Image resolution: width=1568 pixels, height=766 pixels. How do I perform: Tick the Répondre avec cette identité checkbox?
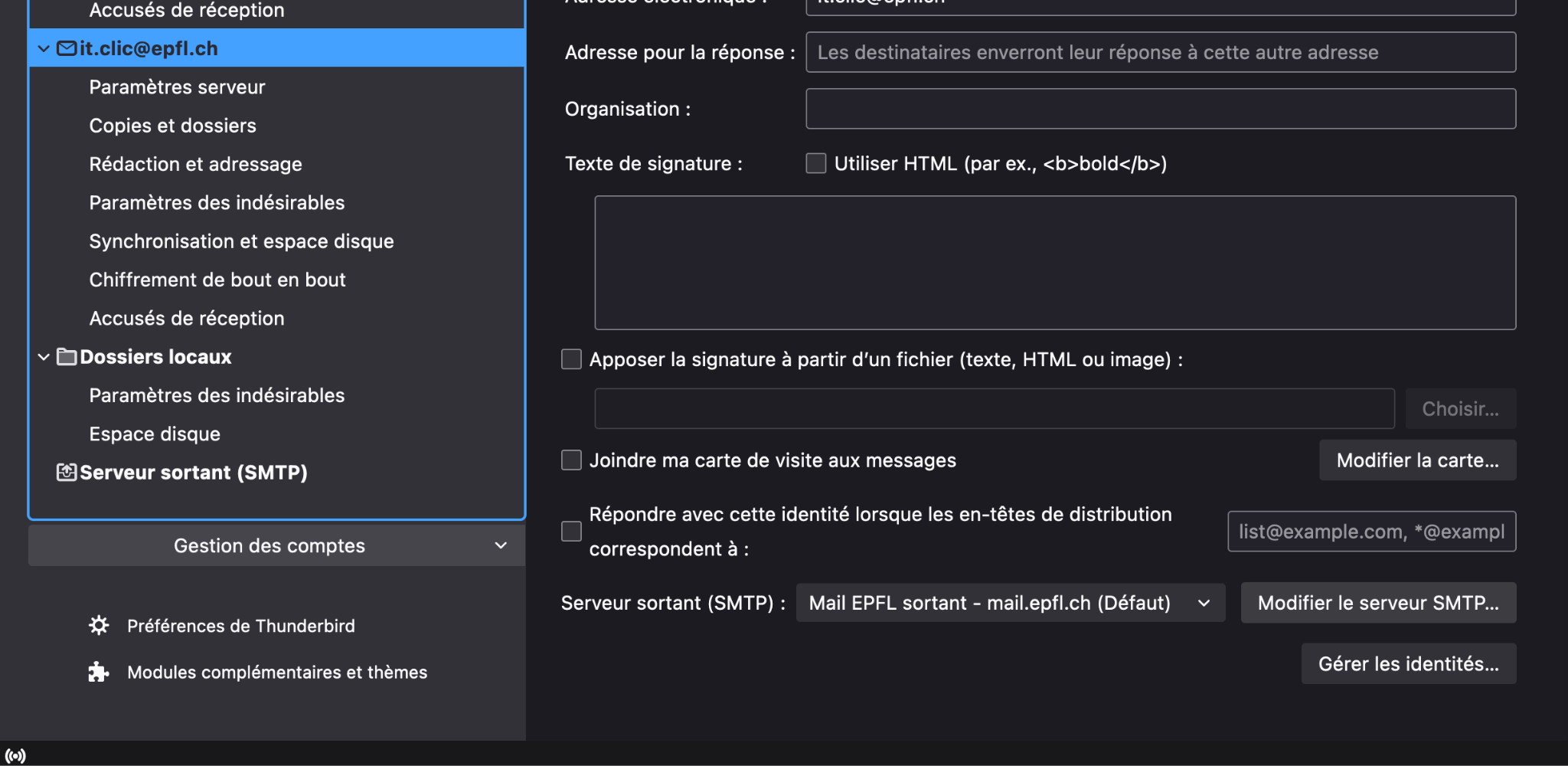point(571,532)
